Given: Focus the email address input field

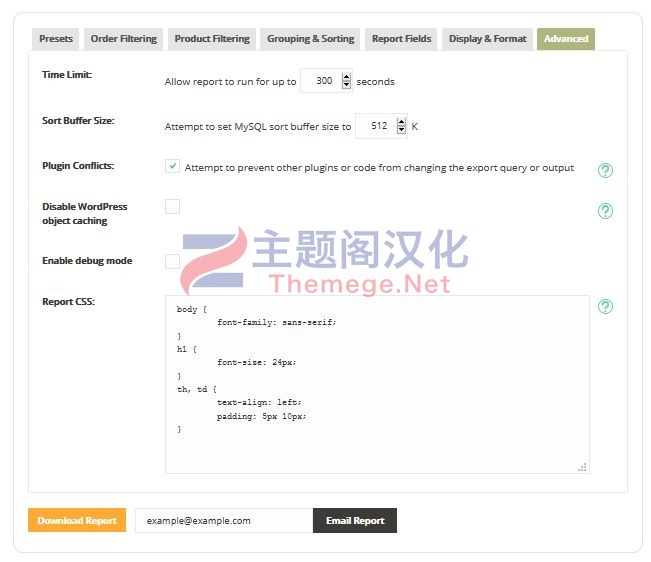Looking at the screenshot, I should (x=224, y=520).
